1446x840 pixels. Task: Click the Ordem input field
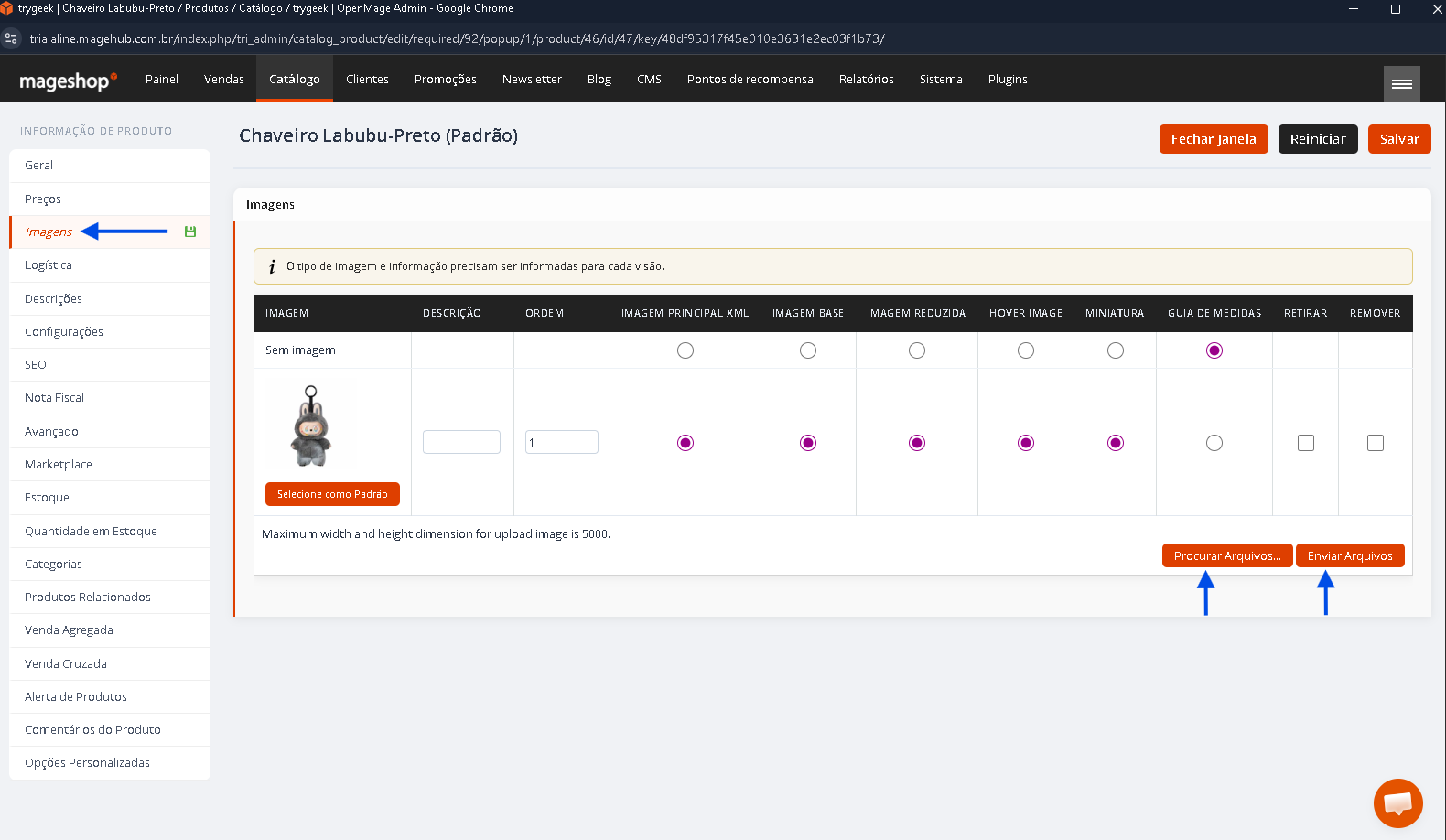[x=562, y=442]
